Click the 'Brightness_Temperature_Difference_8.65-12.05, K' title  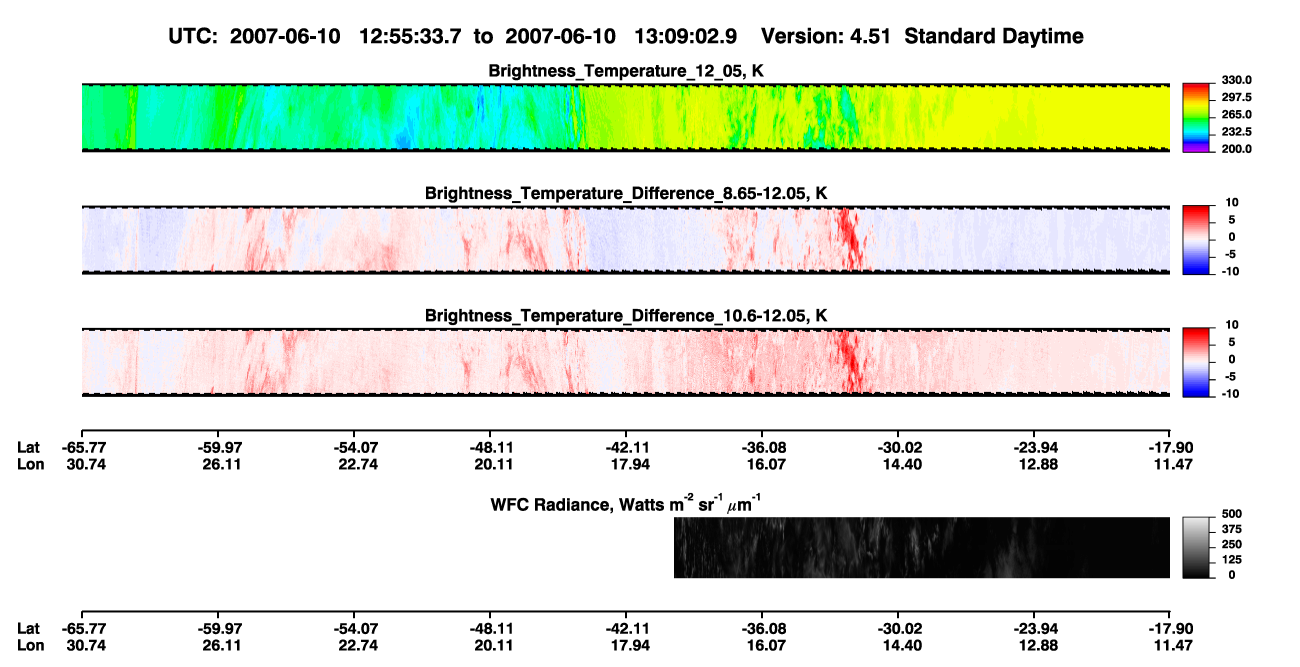coord(626,192)
